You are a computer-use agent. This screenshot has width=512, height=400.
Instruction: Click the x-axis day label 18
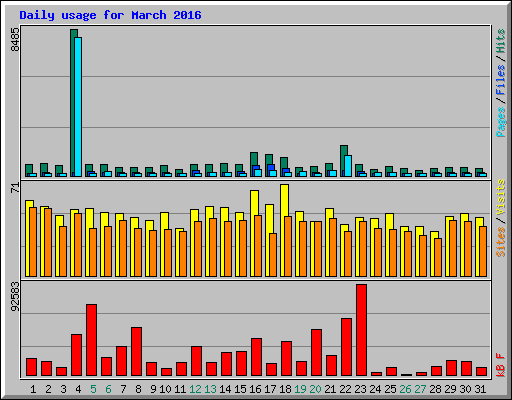(285, 389)
